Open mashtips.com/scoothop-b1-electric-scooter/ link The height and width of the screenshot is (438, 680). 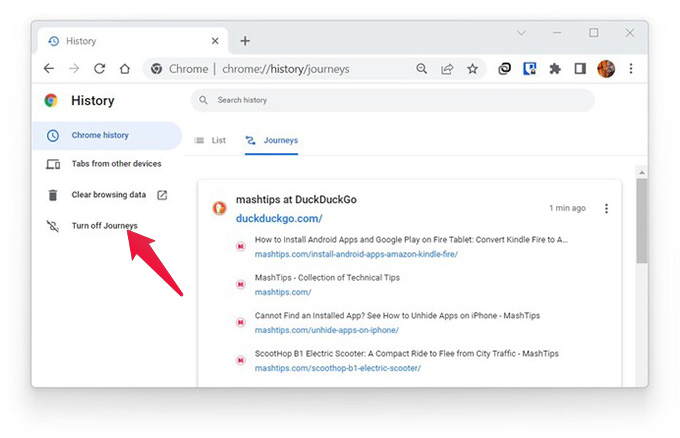coord(337,368)
